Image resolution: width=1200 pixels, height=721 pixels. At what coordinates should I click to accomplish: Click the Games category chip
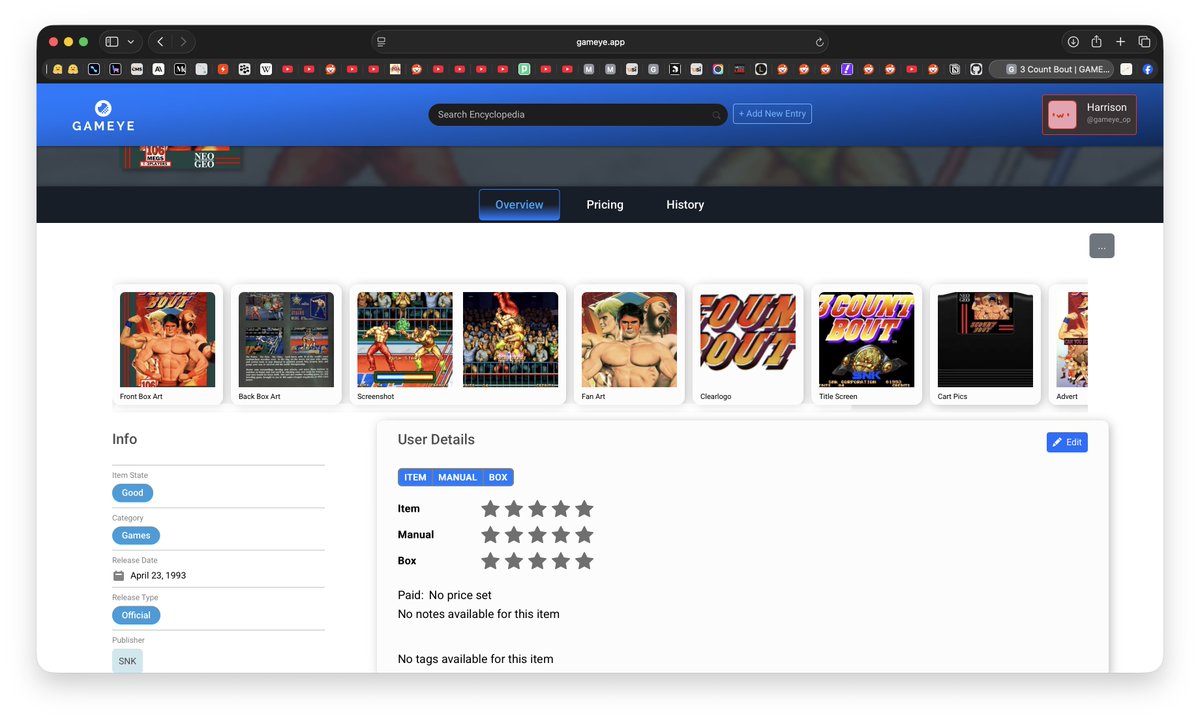click(x=136, y=535)
